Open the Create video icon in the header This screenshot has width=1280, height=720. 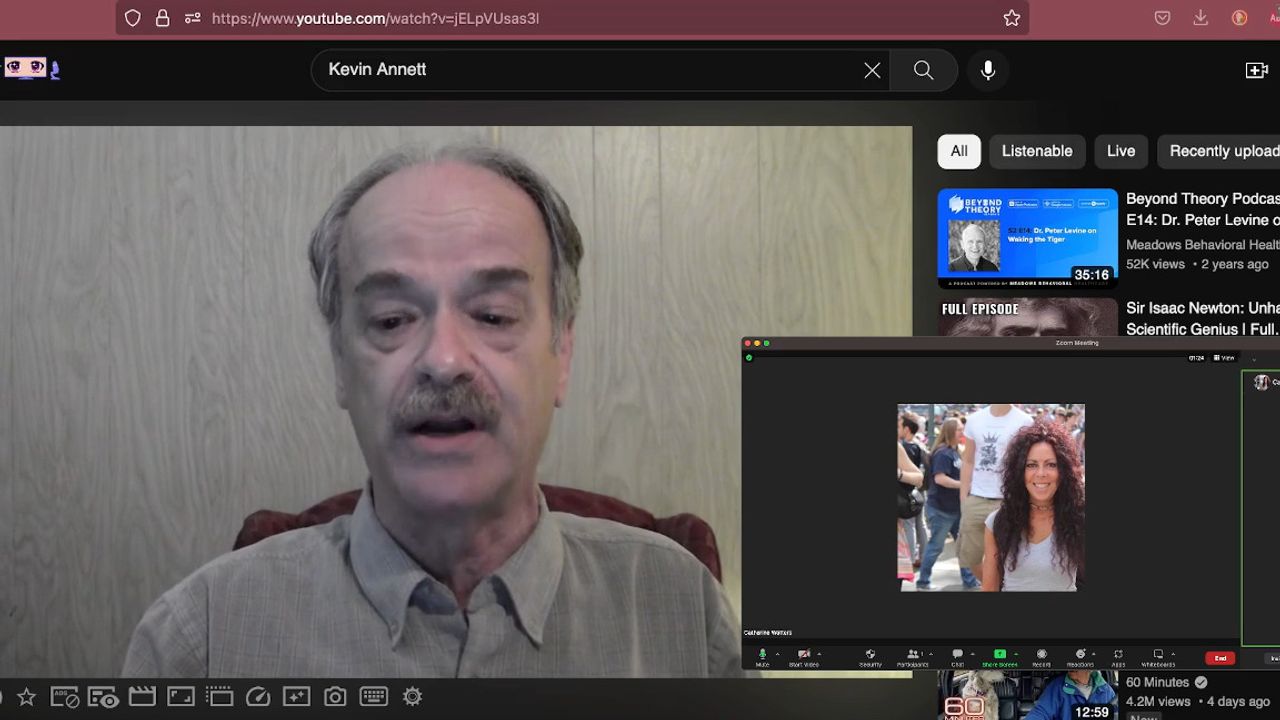[1256, 70]
